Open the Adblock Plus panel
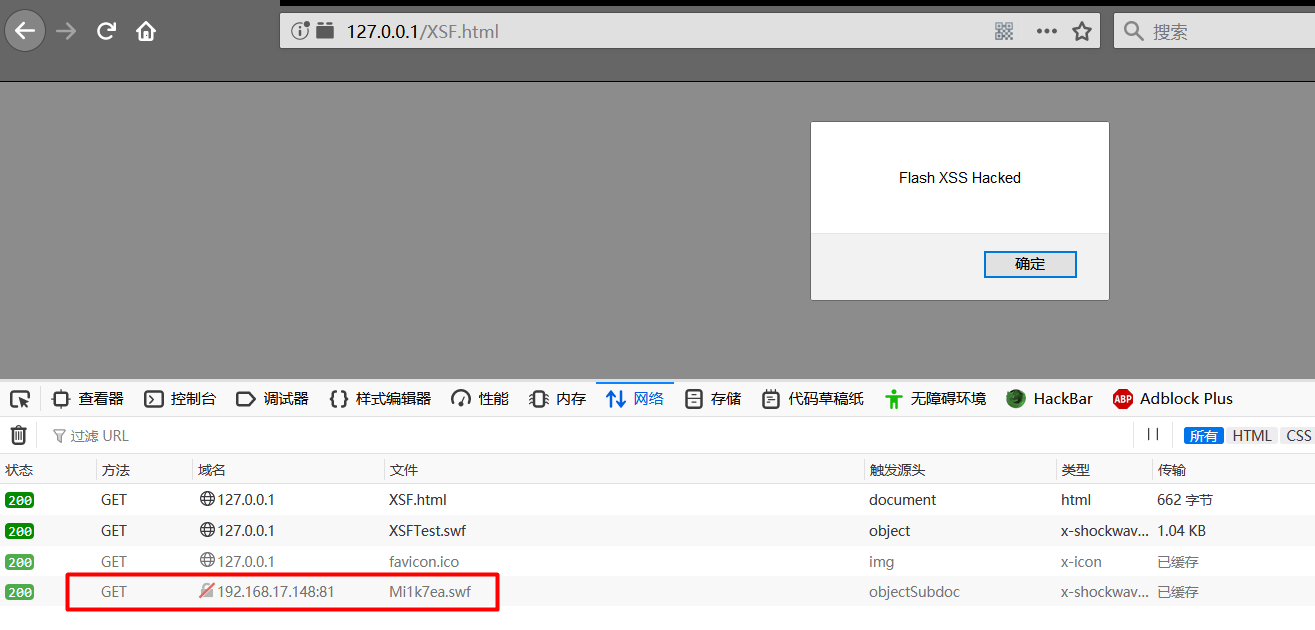1315x630 pixels. 1172,399
